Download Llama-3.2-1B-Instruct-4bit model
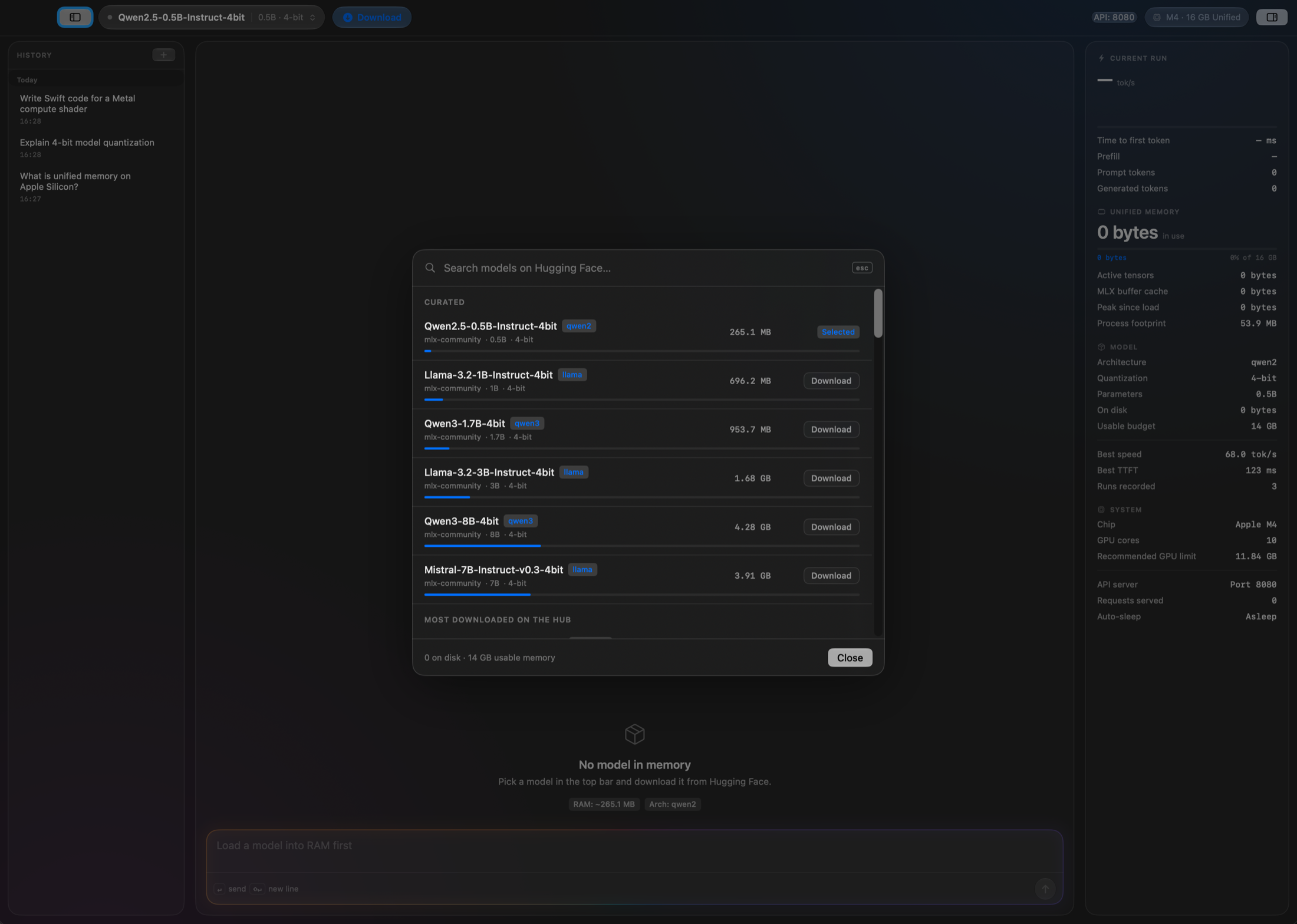 [x=831, y=381]
